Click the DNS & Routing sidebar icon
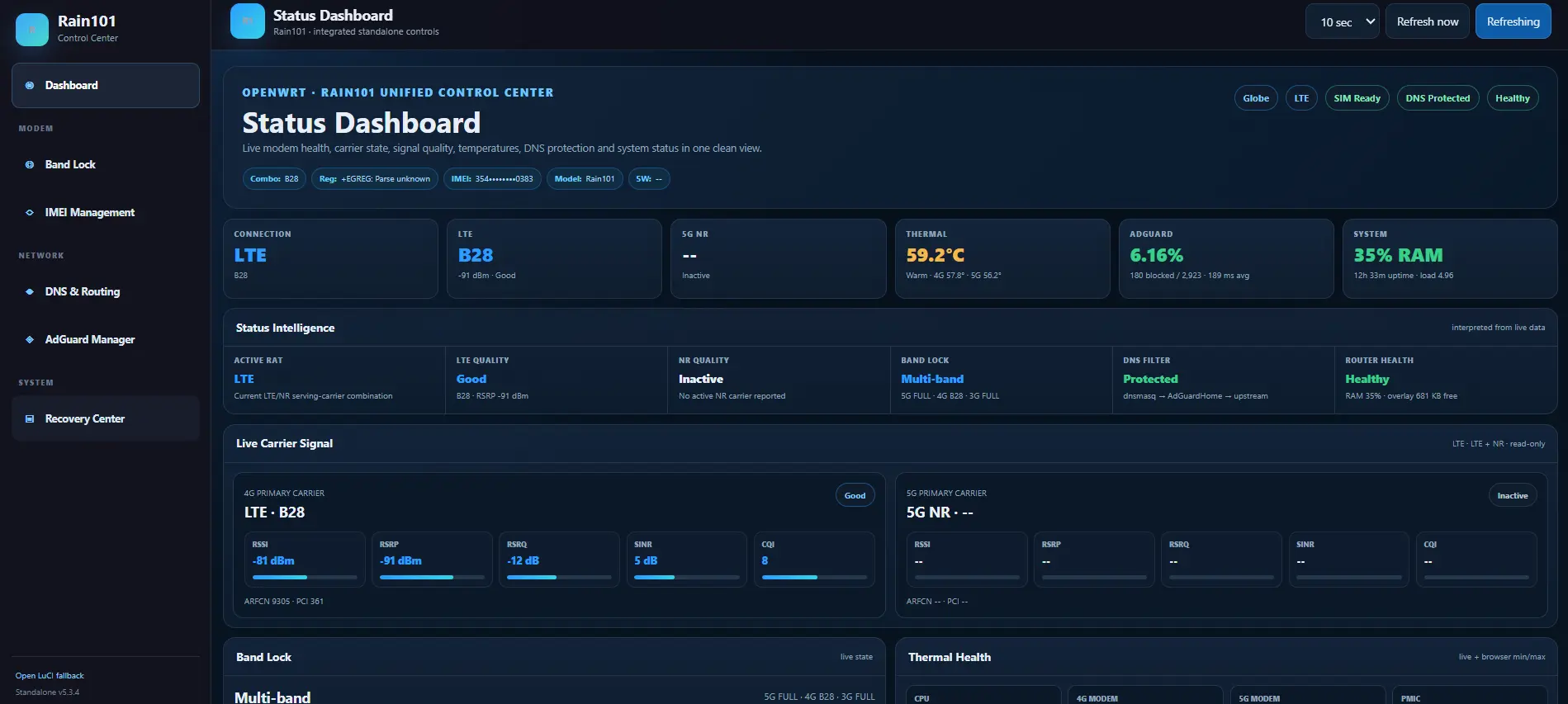Viewport: 1568px width, 704px height. click(30, 291)
